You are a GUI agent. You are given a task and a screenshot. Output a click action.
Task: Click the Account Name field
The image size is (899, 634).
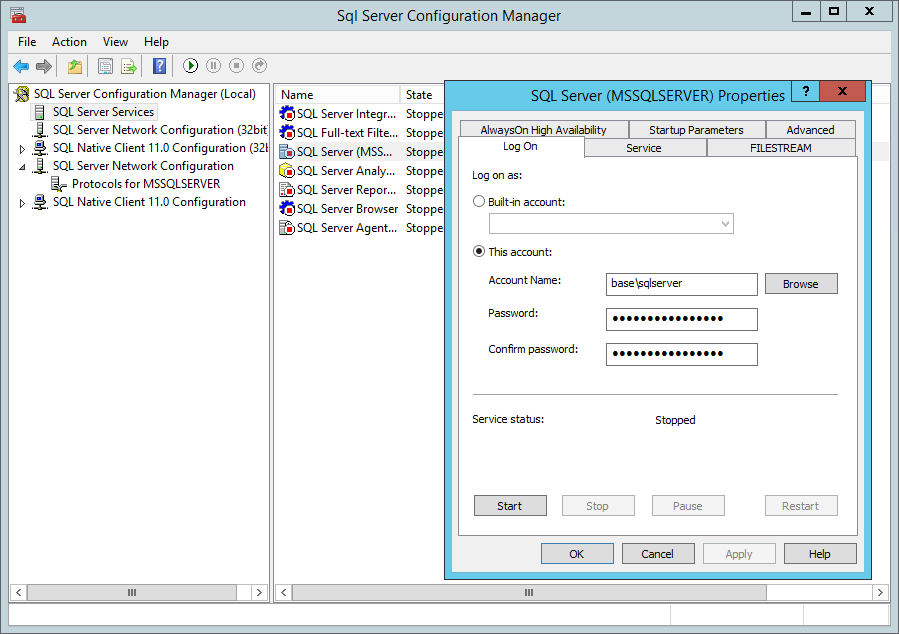682,284
